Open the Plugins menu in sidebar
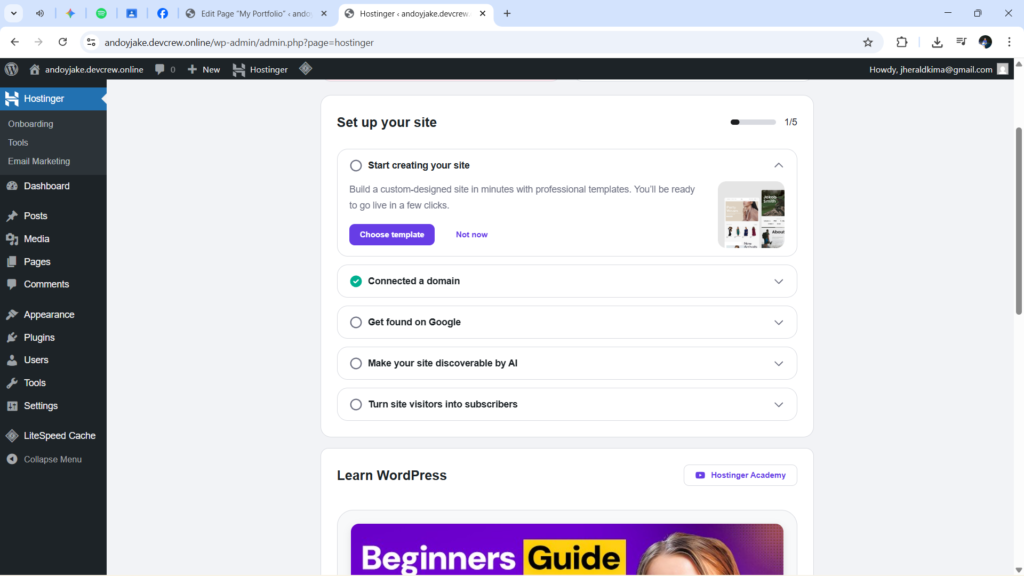This screenshot has width=1024, height=576. click(39, 337)
